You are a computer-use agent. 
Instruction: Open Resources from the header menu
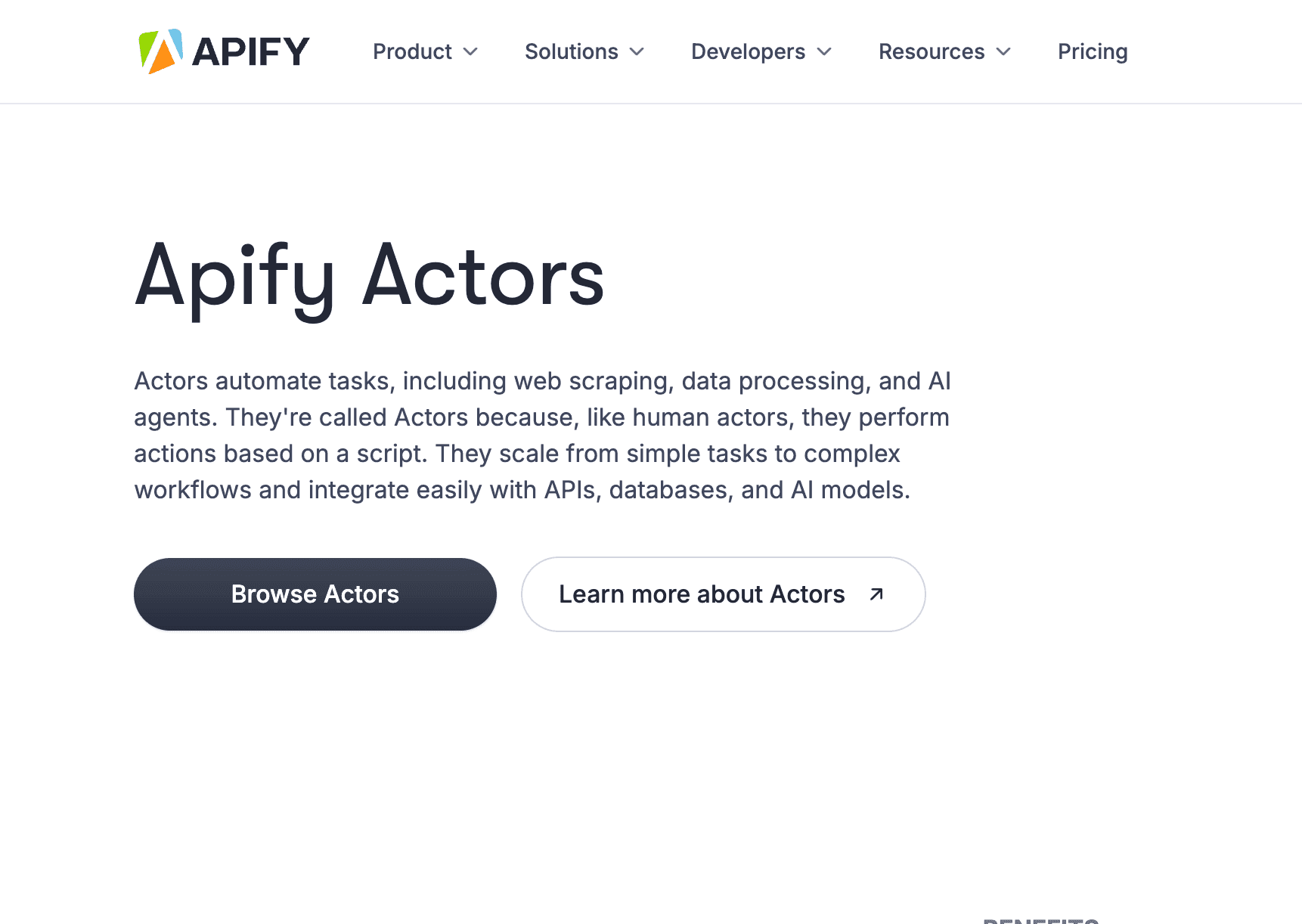(x=932, y=52)
